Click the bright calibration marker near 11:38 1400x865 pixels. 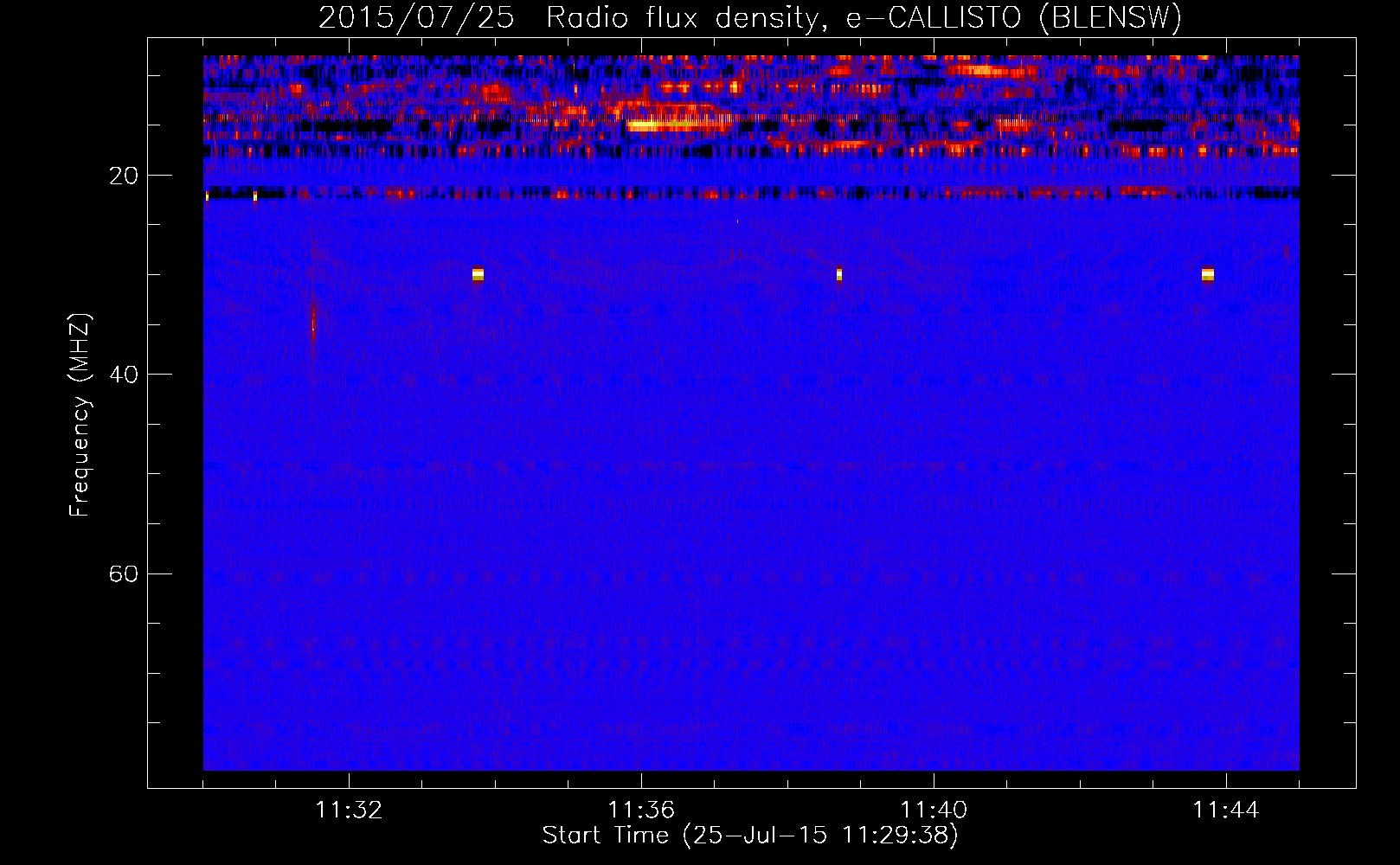[839, 274]
